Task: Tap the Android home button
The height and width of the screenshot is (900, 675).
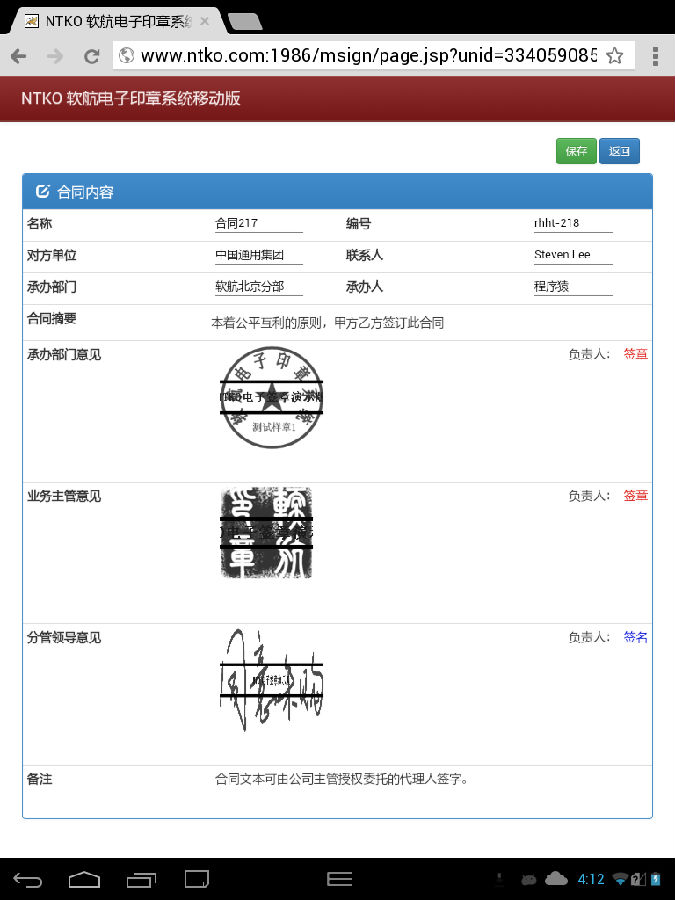Action: (84, 879)
